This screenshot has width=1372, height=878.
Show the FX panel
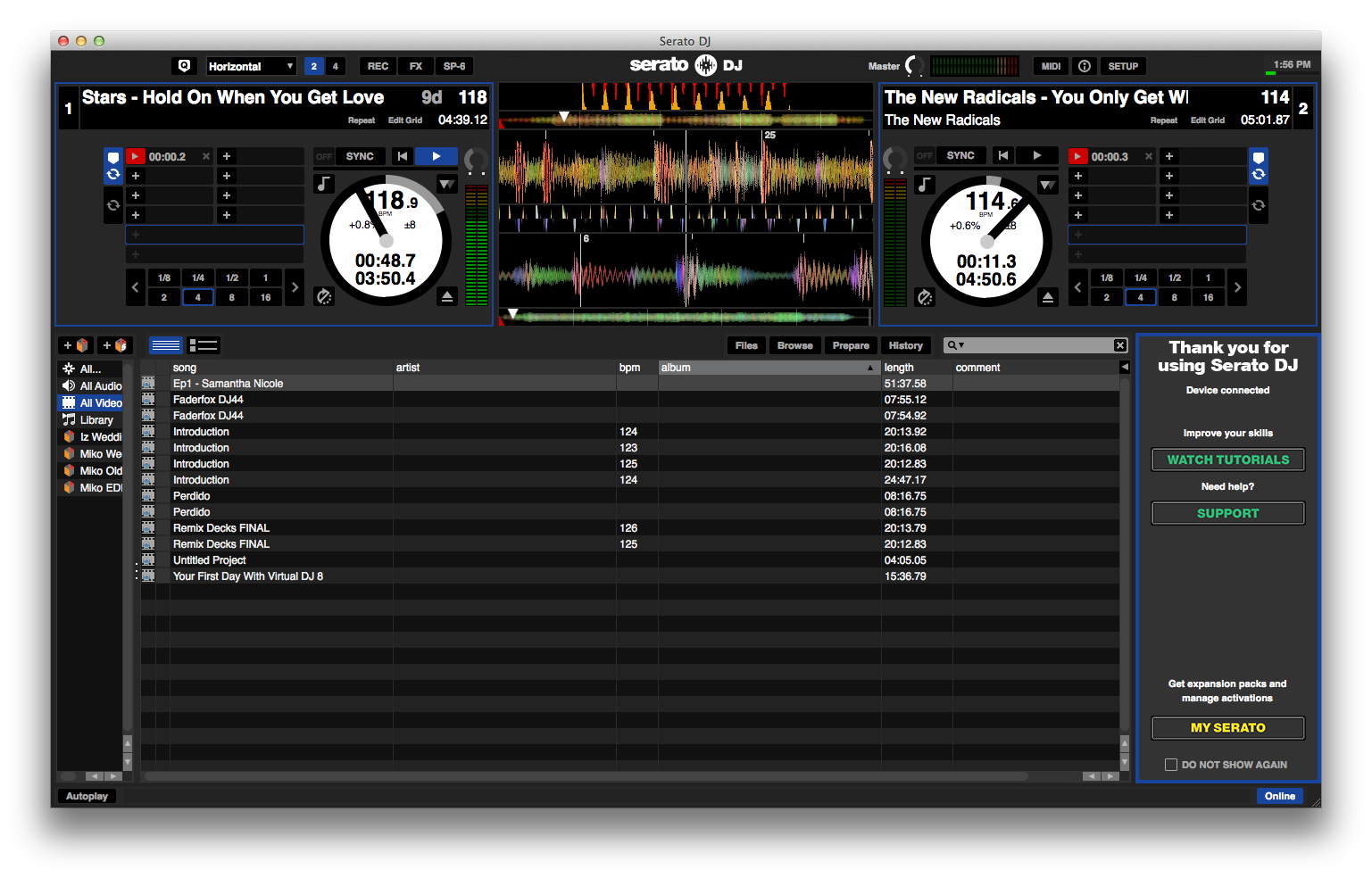tap(416, 66)
